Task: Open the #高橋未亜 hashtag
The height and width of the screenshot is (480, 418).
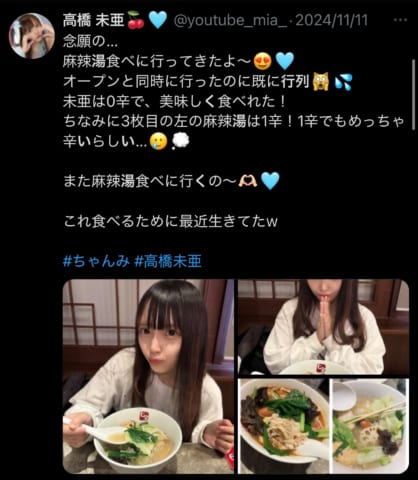Action: 168,261
